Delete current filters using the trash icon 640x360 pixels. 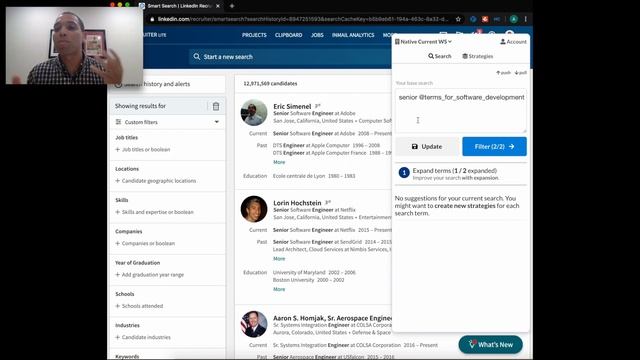[216, 106]
